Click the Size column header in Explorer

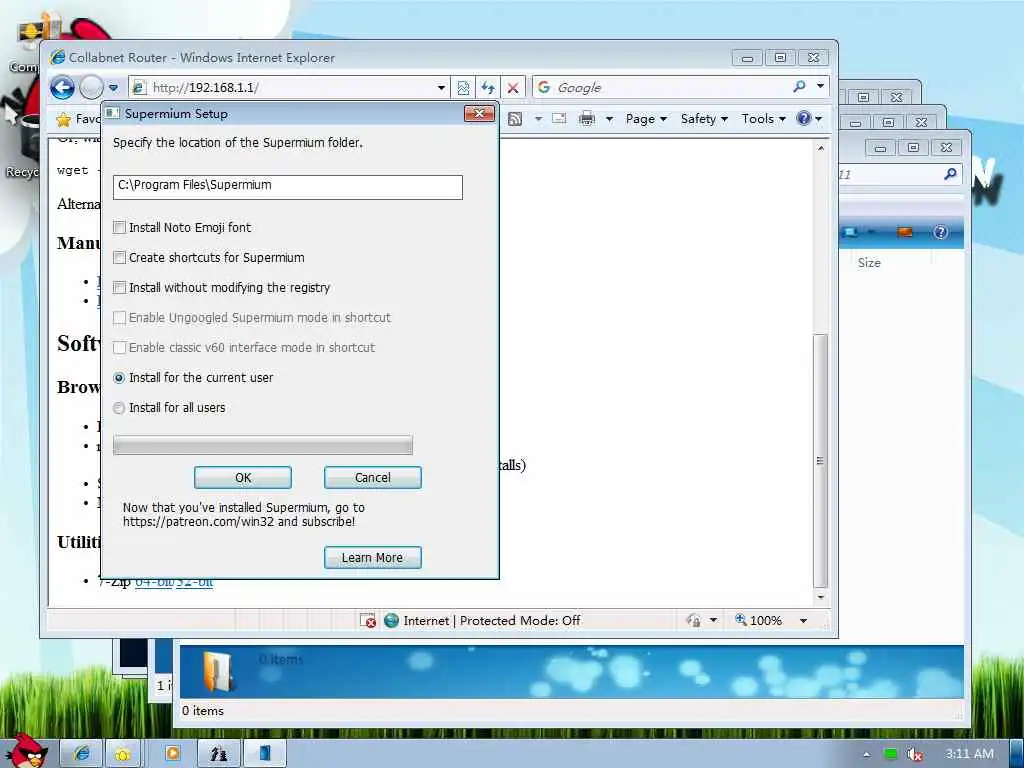pyautogui.click(x=869, y=263)
